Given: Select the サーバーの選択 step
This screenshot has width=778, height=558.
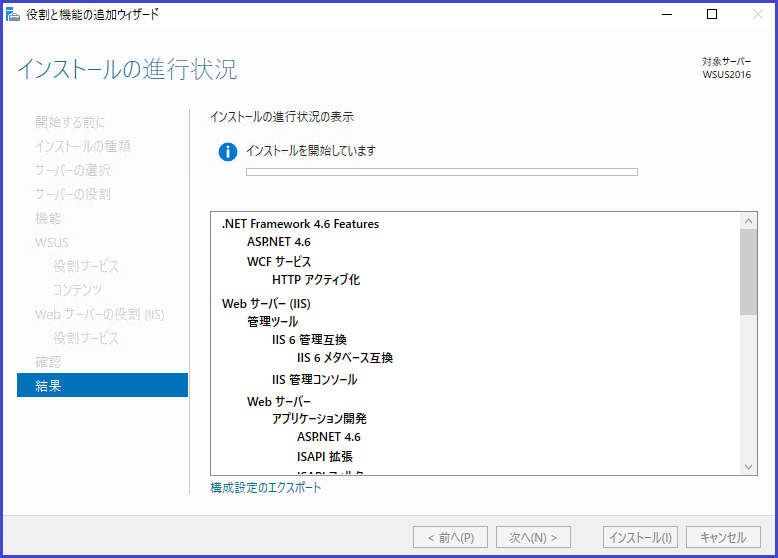Looking at the screenshot, I should click(x=73, y=170).
